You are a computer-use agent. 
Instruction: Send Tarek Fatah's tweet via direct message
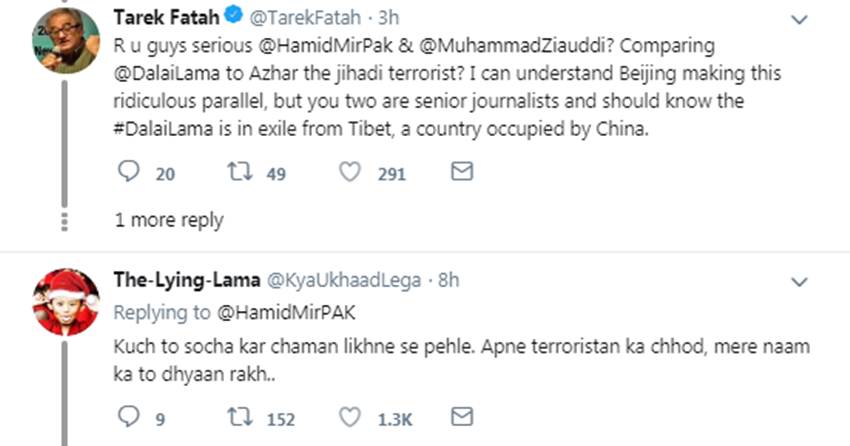pyautogui.click(x=461, y=173)
